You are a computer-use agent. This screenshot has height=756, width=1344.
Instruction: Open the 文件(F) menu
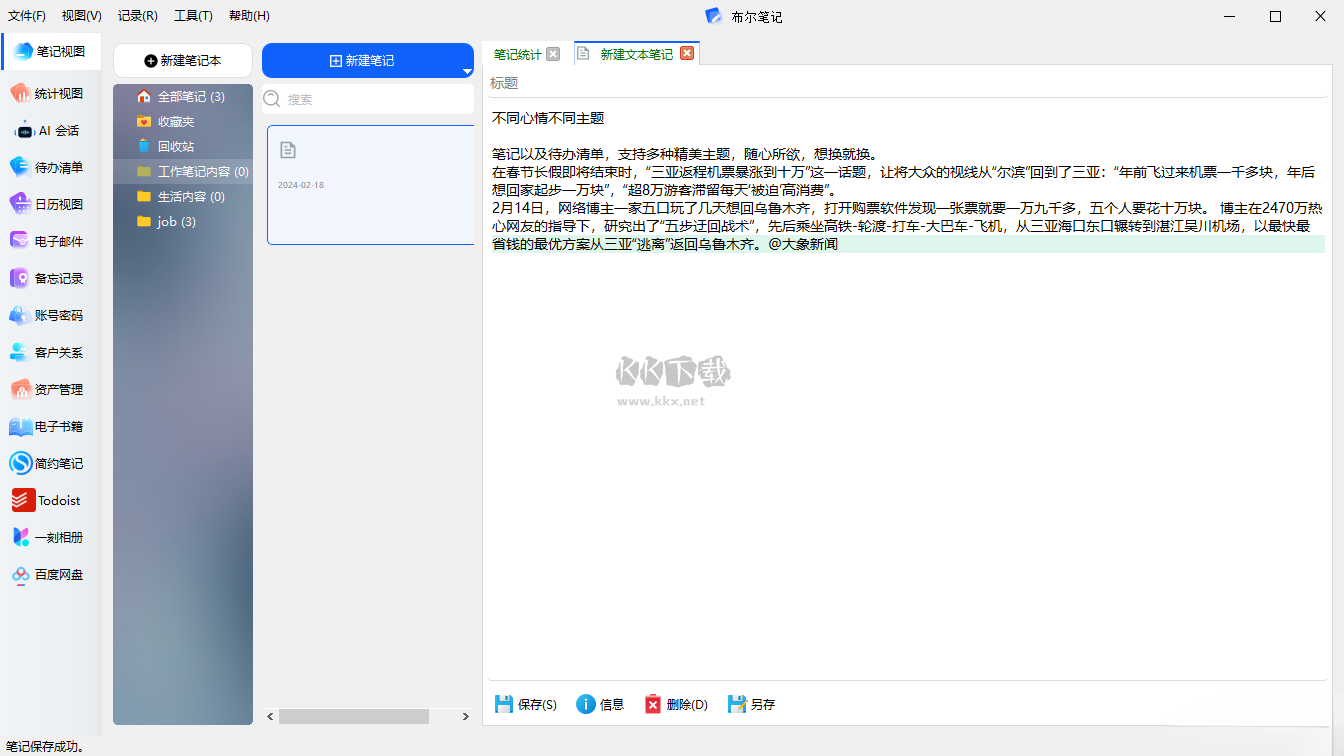(x=27, y=16)
